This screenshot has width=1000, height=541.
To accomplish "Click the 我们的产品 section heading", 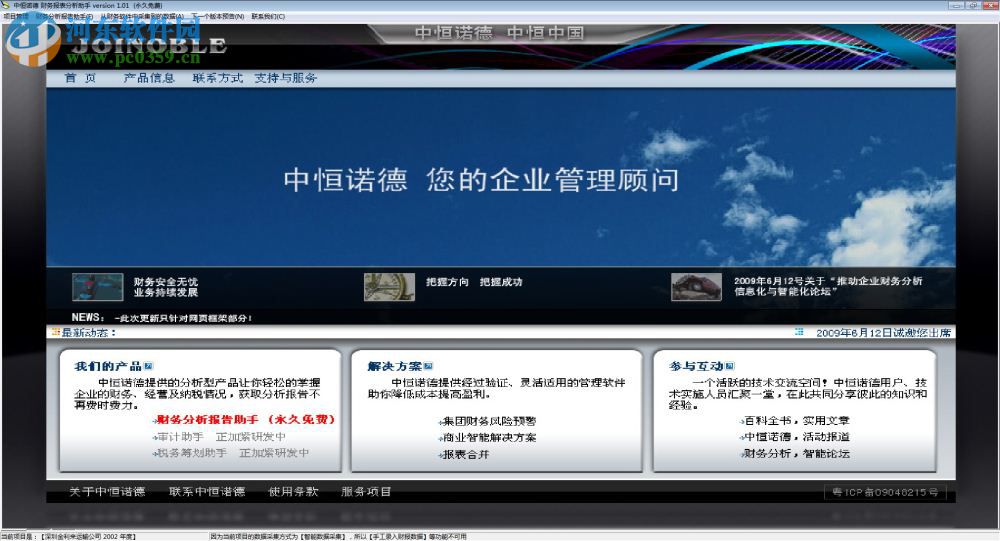I will point(108,366).
